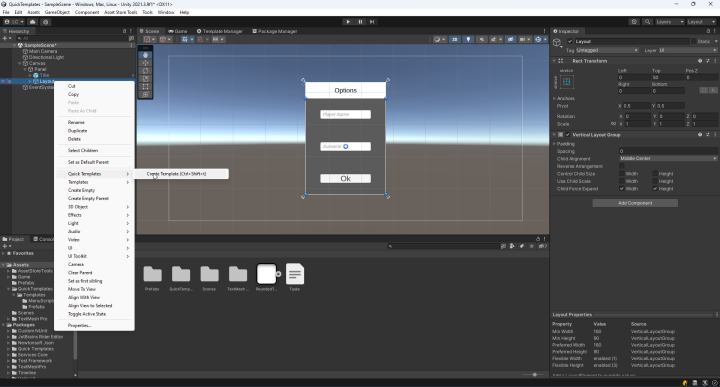Choose Create Template from the submenu
The image size is (720, 387).
tap(181, 174)
